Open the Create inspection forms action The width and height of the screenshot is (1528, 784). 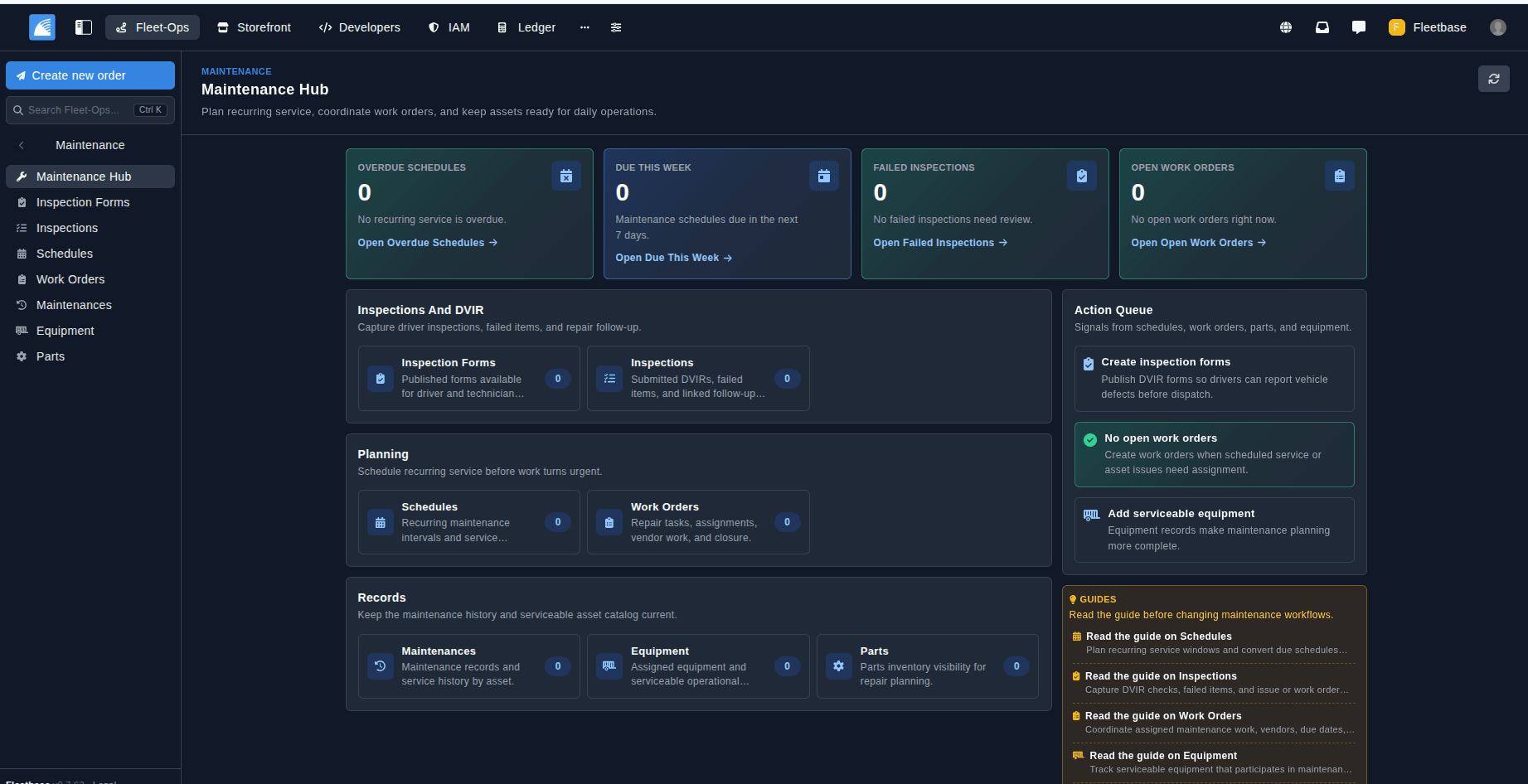coord(1215,379)
